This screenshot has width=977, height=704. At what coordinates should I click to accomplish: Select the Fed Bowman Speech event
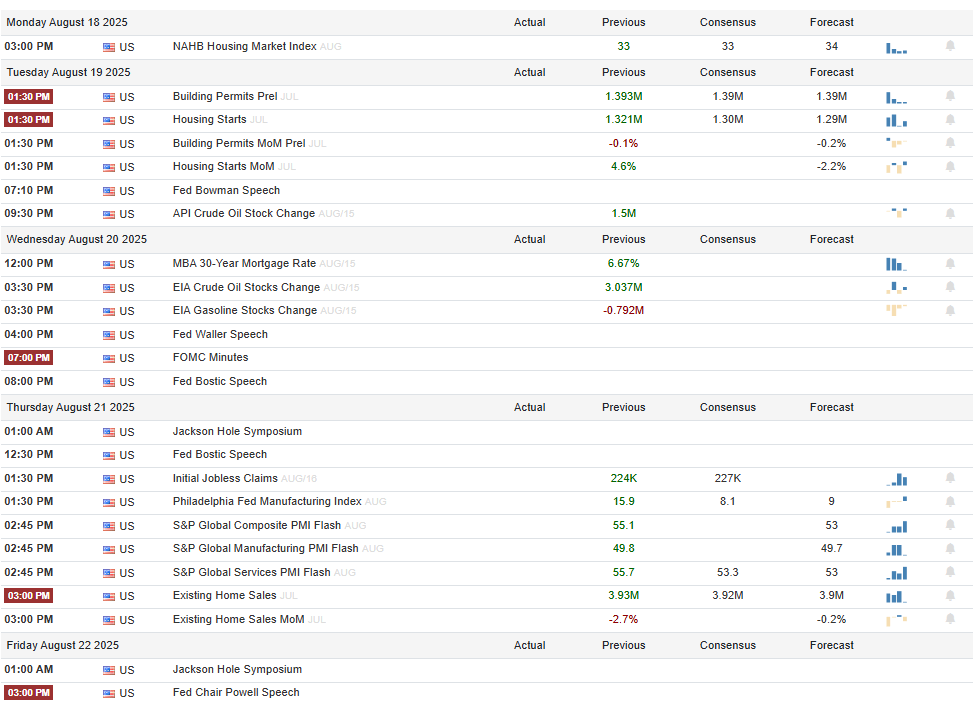(x=226, y=190)
